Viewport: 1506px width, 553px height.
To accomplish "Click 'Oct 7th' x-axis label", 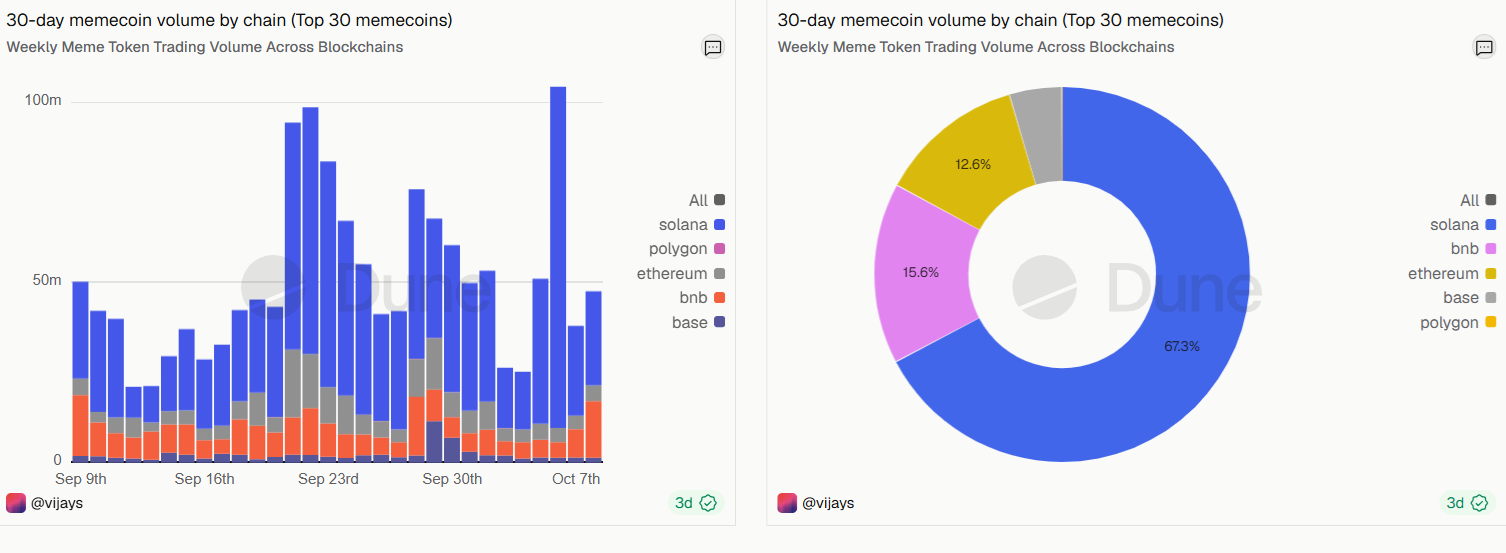I will coord(576,479).
